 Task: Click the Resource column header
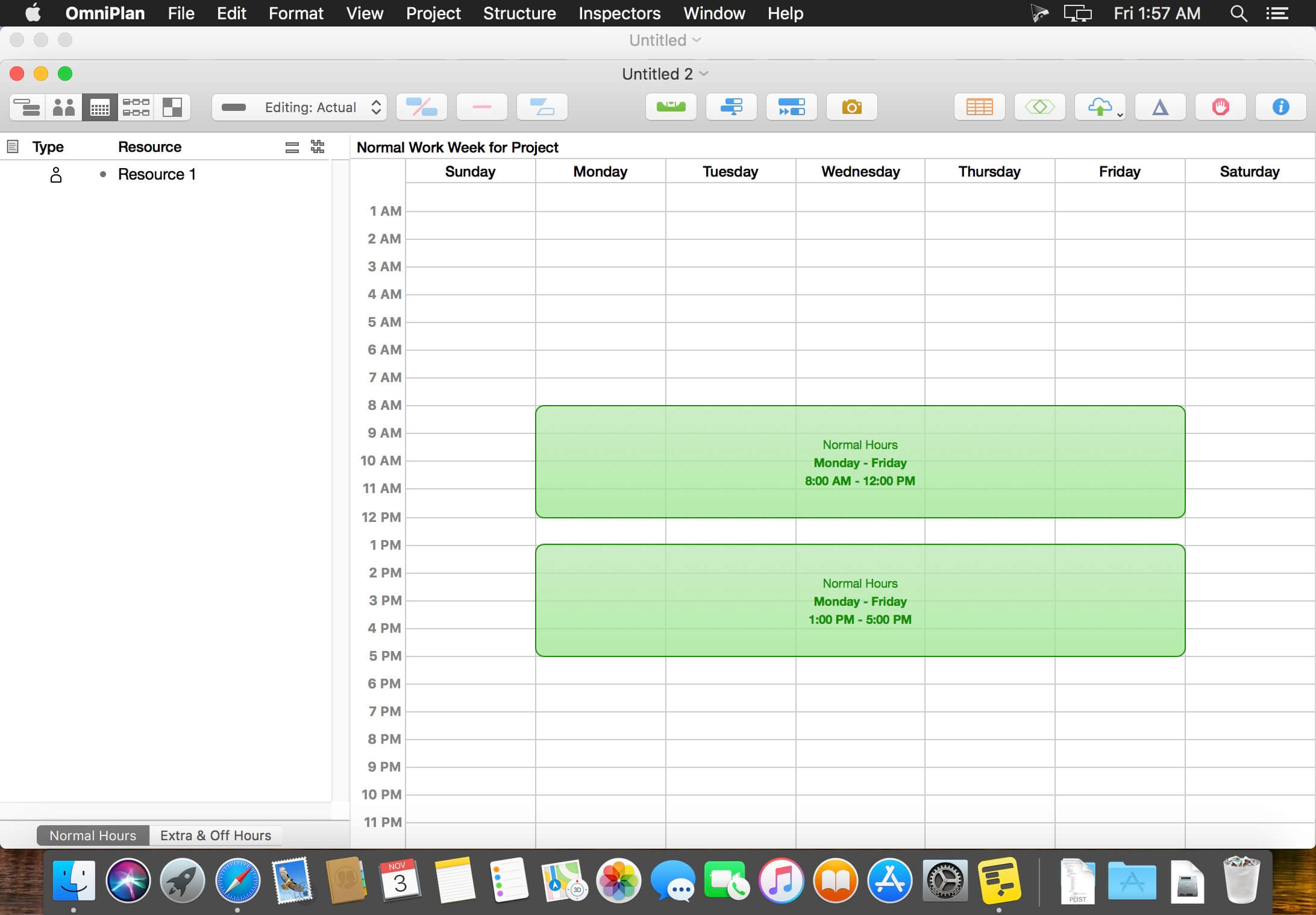(149, 147)
